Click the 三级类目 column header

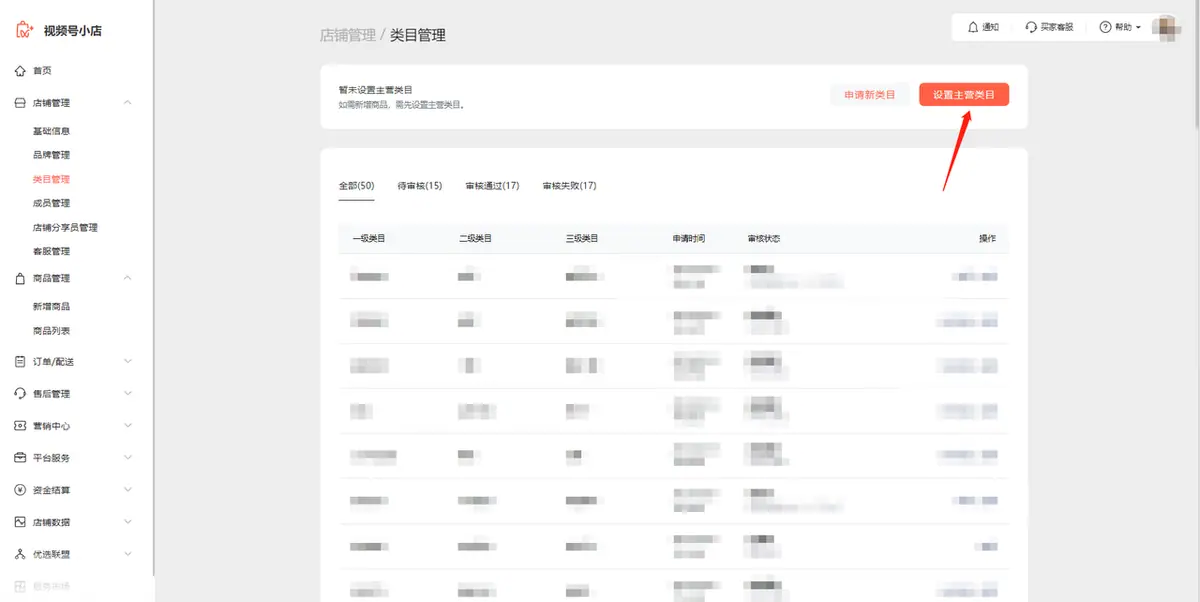(582, 239)
